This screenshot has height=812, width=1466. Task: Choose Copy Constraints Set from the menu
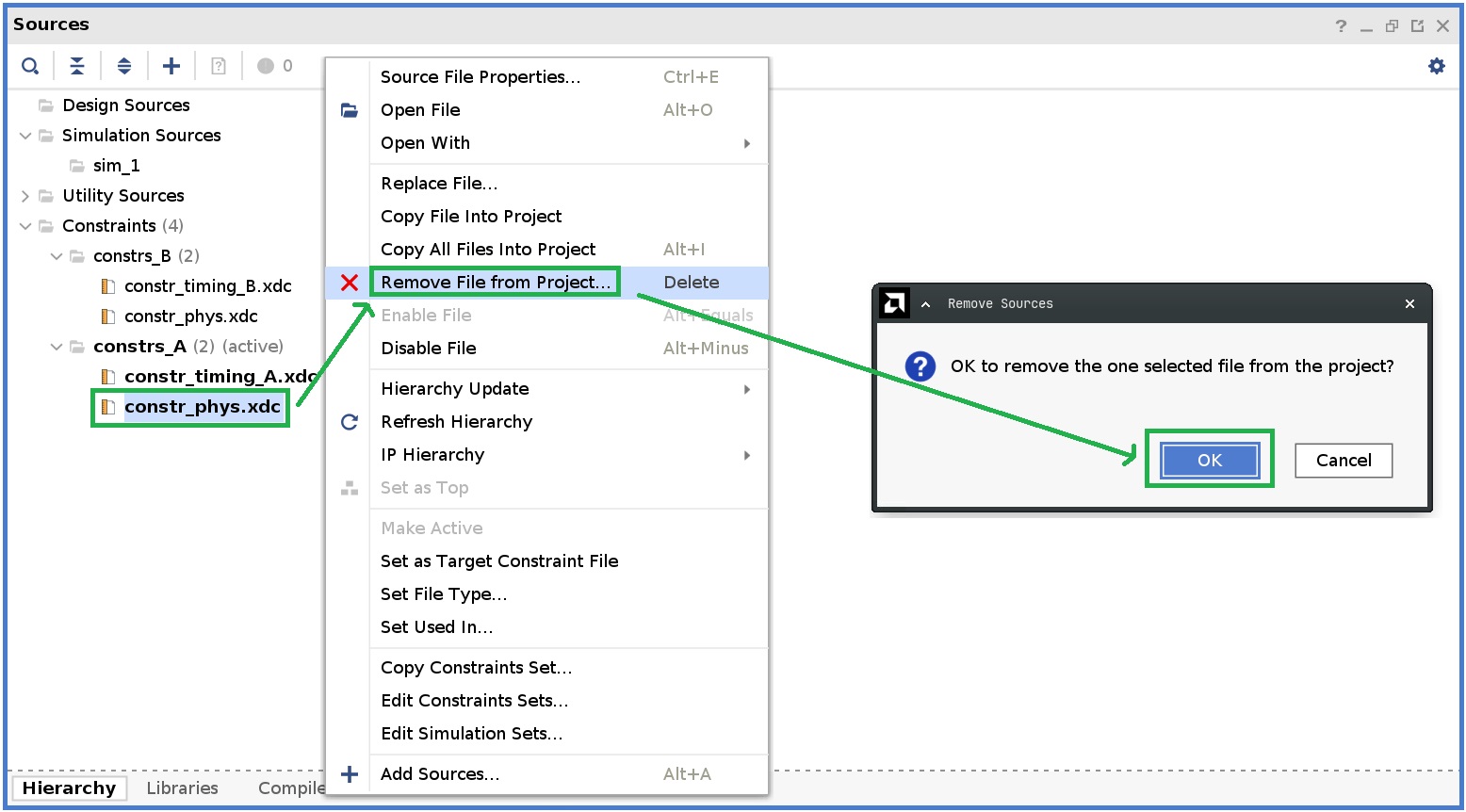[475, 667]
